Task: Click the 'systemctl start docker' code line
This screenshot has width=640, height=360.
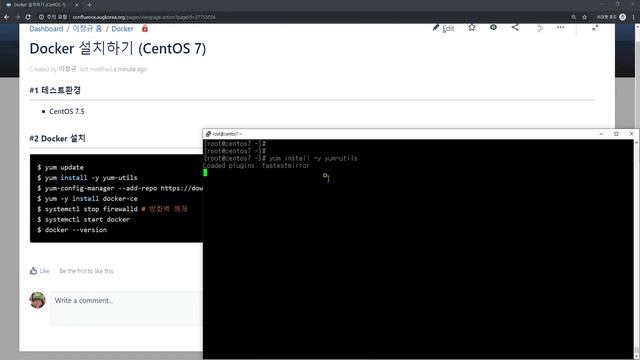Action: pyautogui.click(x=84, y=220)
